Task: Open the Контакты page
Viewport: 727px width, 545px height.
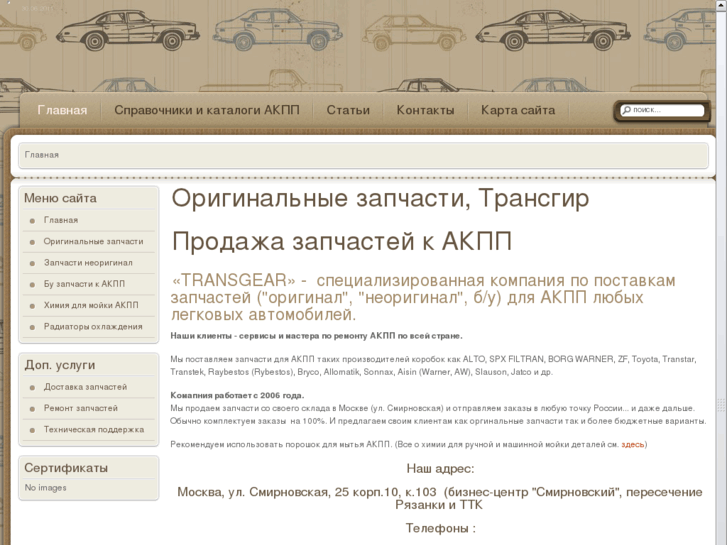Action: point(425,110)
